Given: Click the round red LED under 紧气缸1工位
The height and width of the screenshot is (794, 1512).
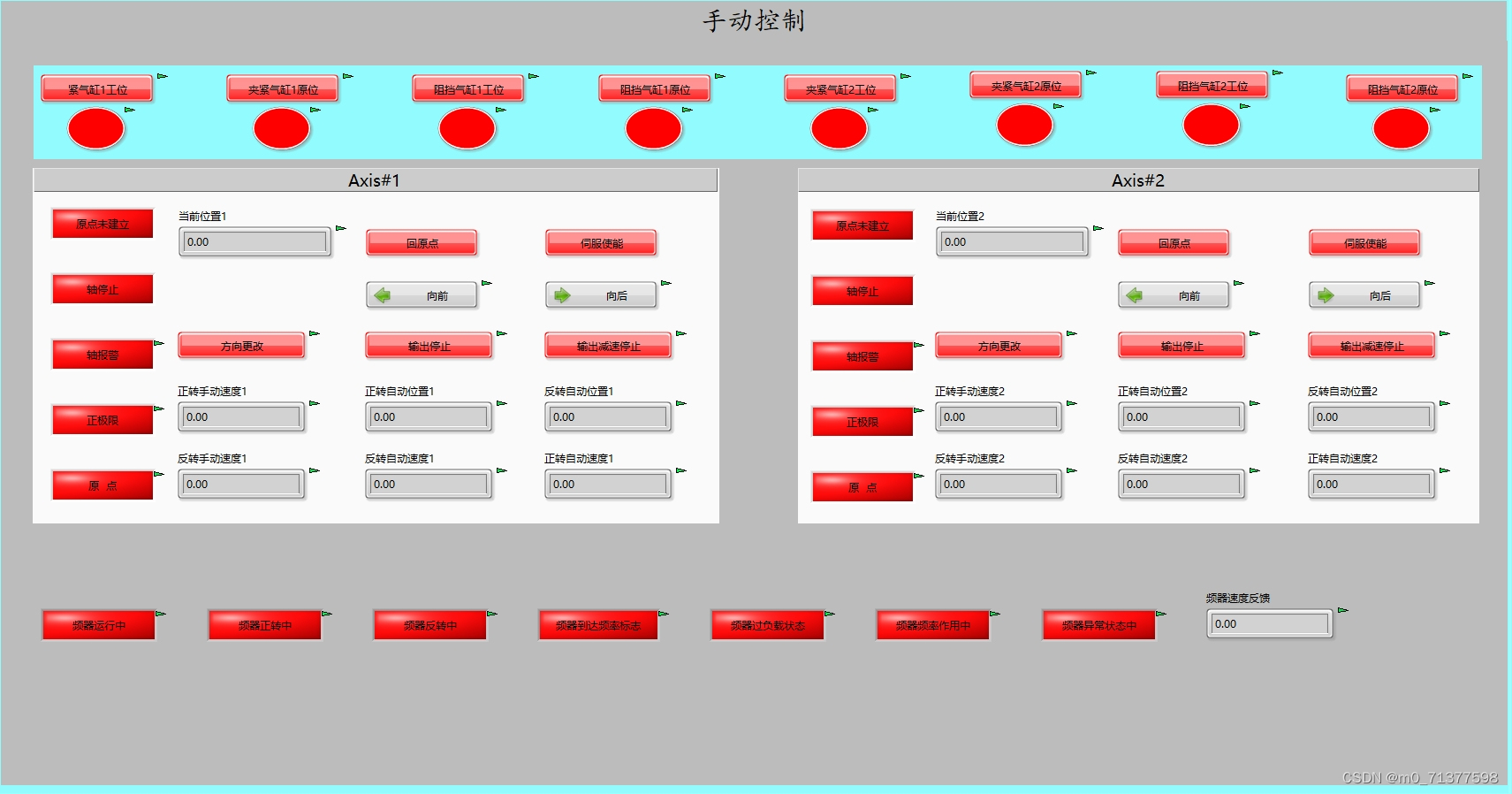Looking at the screenshot, I should pos(96,129).
